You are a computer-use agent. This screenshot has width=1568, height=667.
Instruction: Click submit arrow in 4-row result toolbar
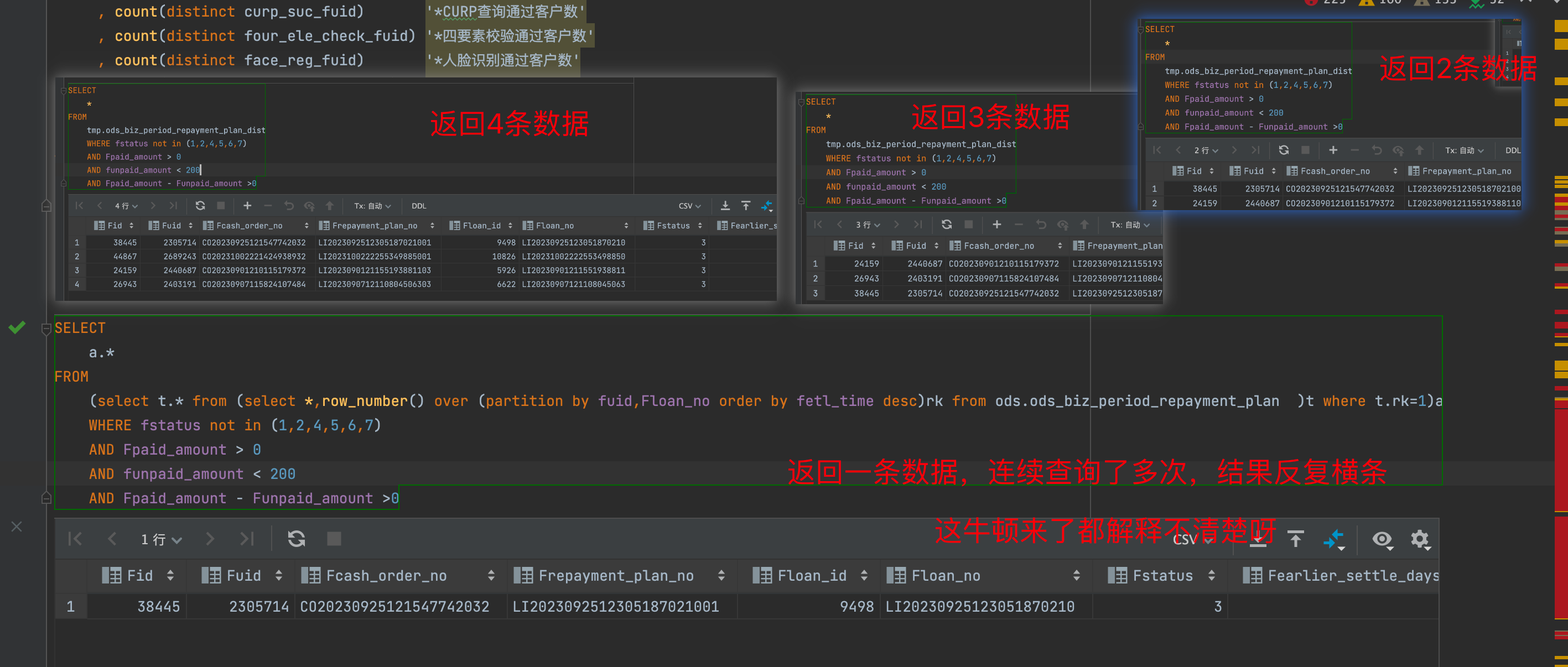coord(329,206)
